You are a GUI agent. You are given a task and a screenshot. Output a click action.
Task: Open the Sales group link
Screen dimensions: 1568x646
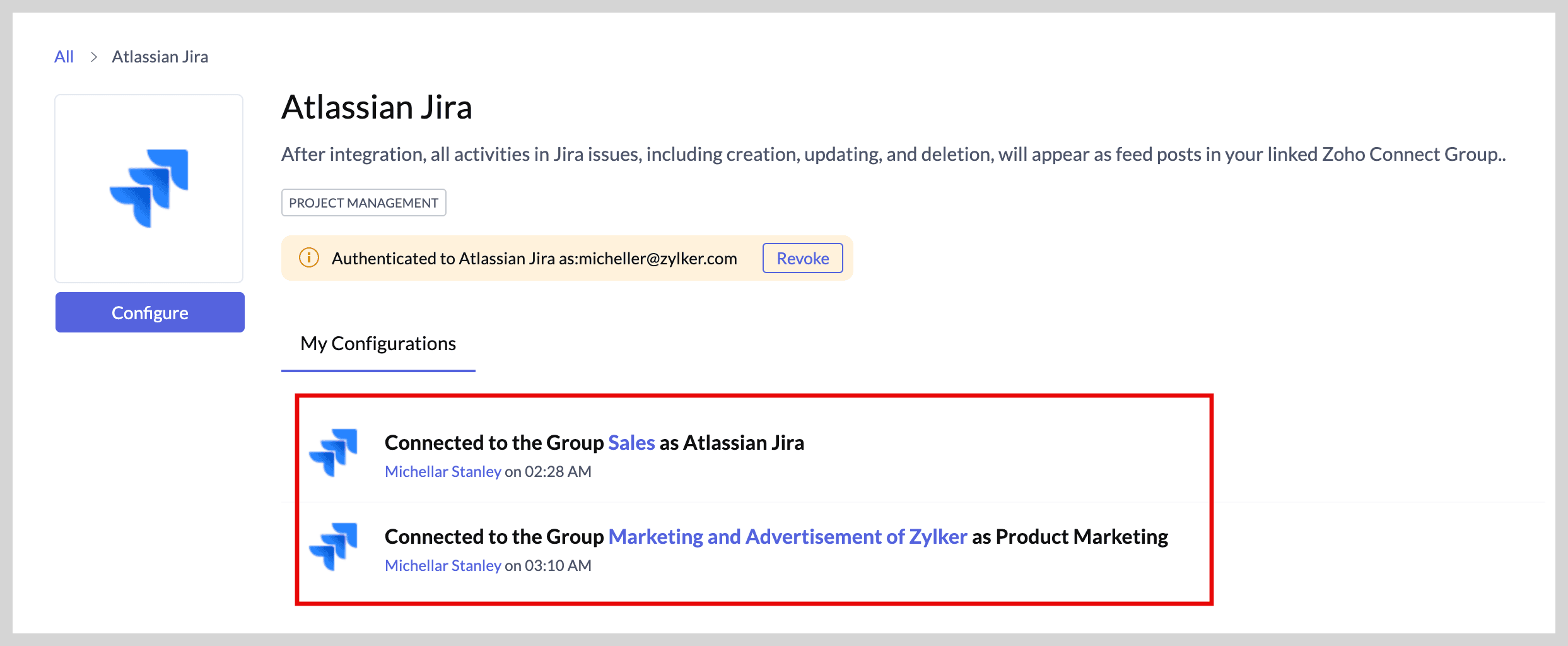[x=631, y=443]
